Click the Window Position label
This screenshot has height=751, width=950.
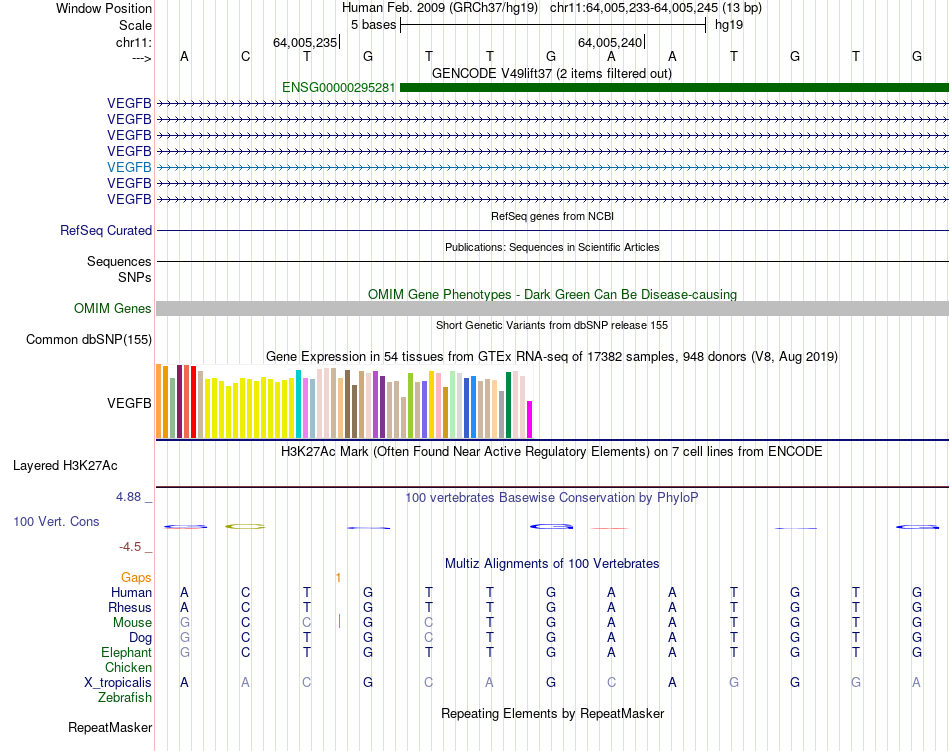coord(104,8)
